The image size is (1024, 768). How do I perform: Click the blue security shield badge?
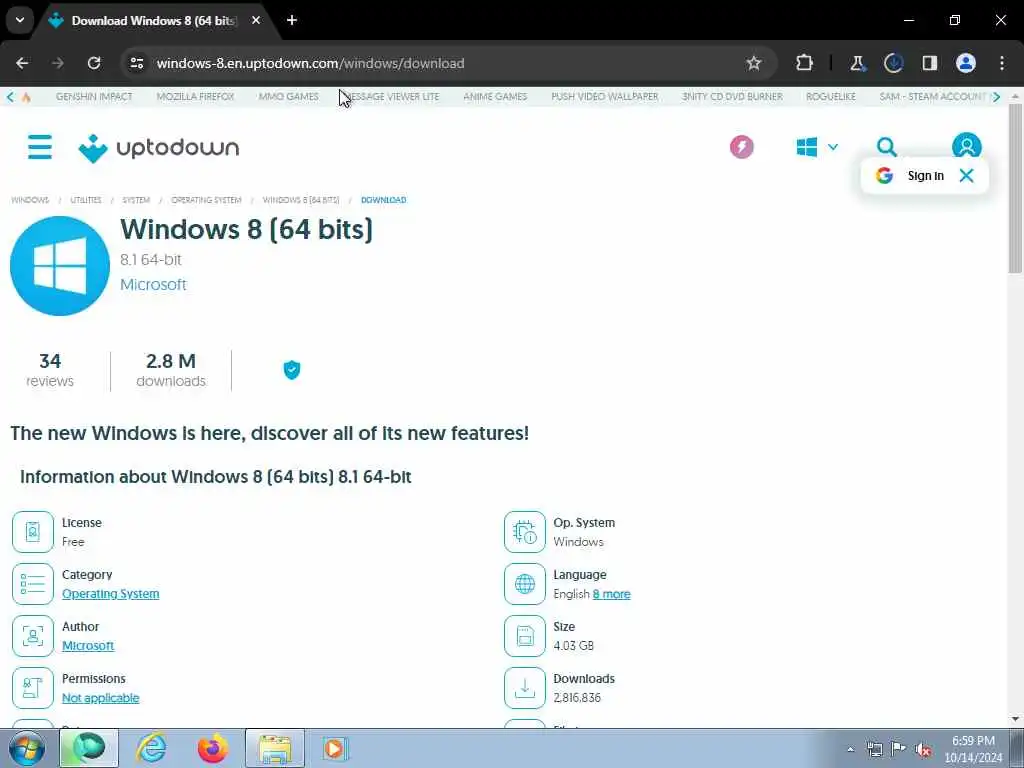[291, 370]
